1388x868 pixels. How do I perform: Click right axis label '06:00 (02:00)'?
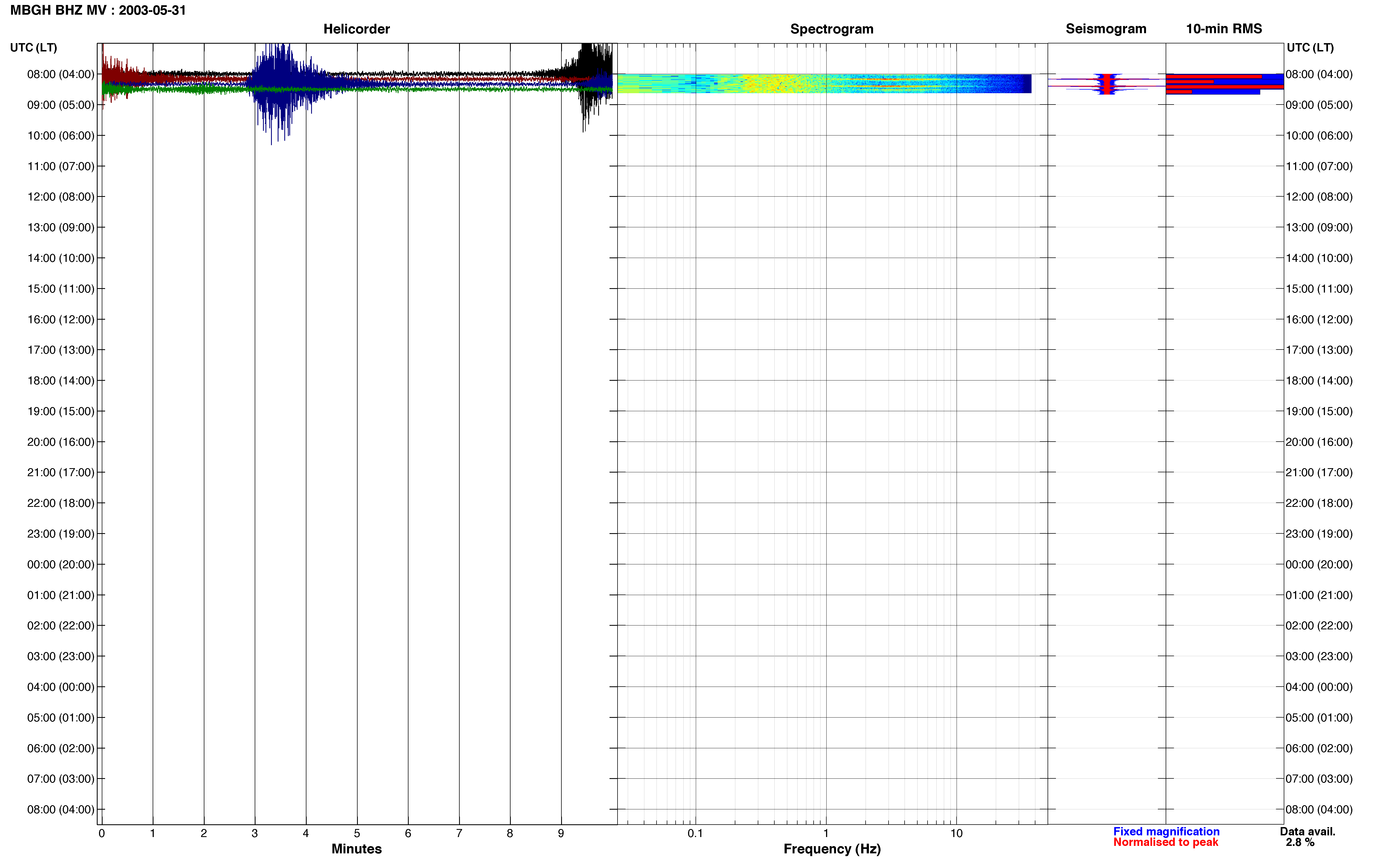pos(1319,749)
